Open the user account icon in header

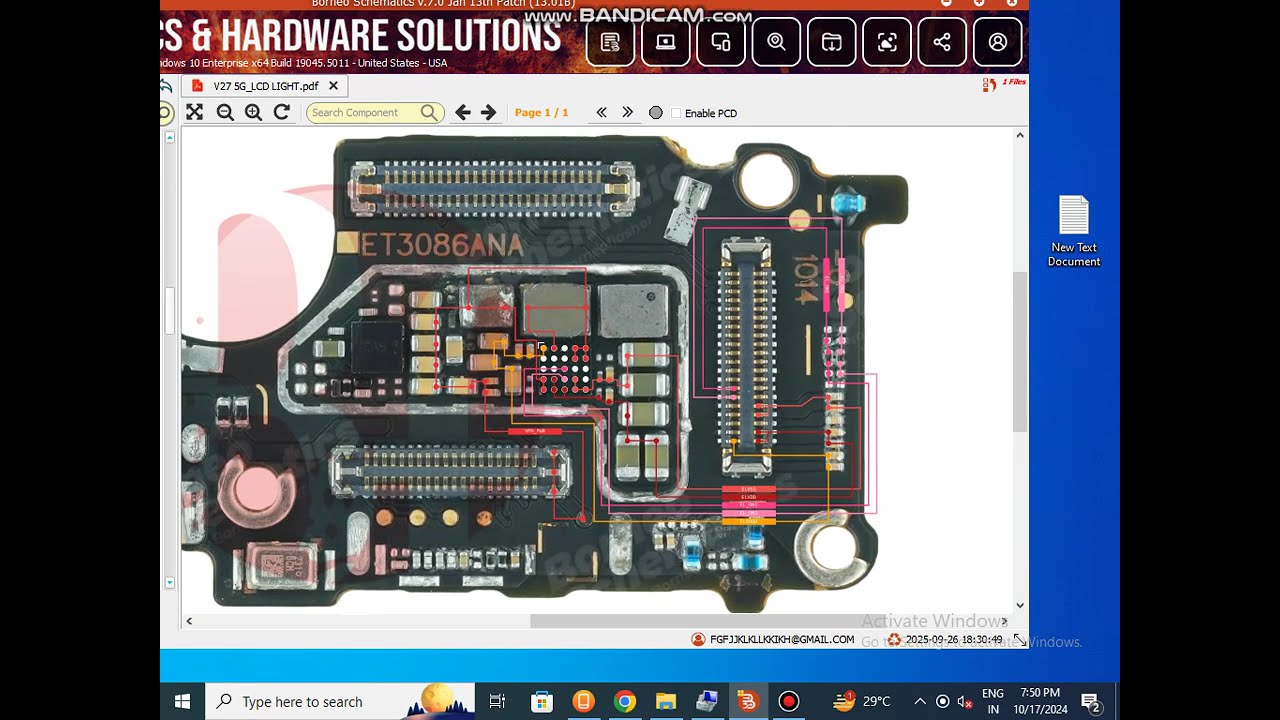[x=998, y=42]
